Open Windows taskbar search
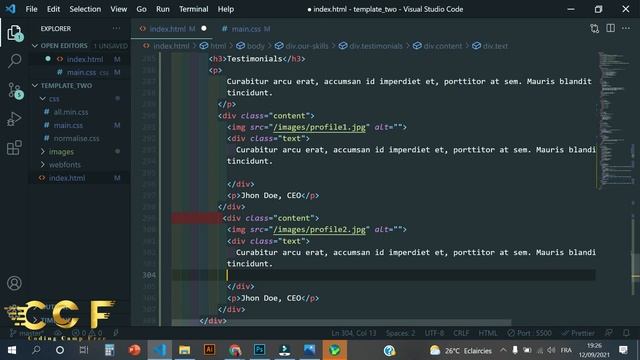 click(36, 350)
